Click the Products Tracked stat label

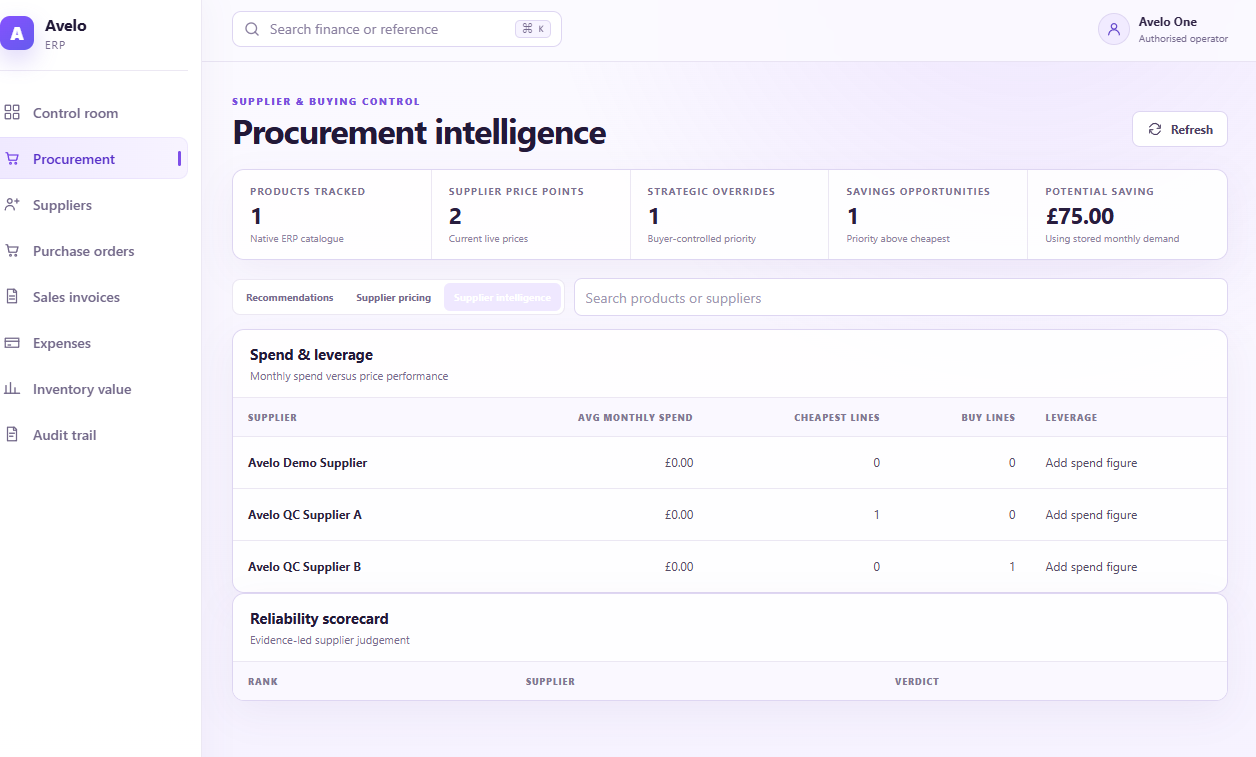pos(308,191)
